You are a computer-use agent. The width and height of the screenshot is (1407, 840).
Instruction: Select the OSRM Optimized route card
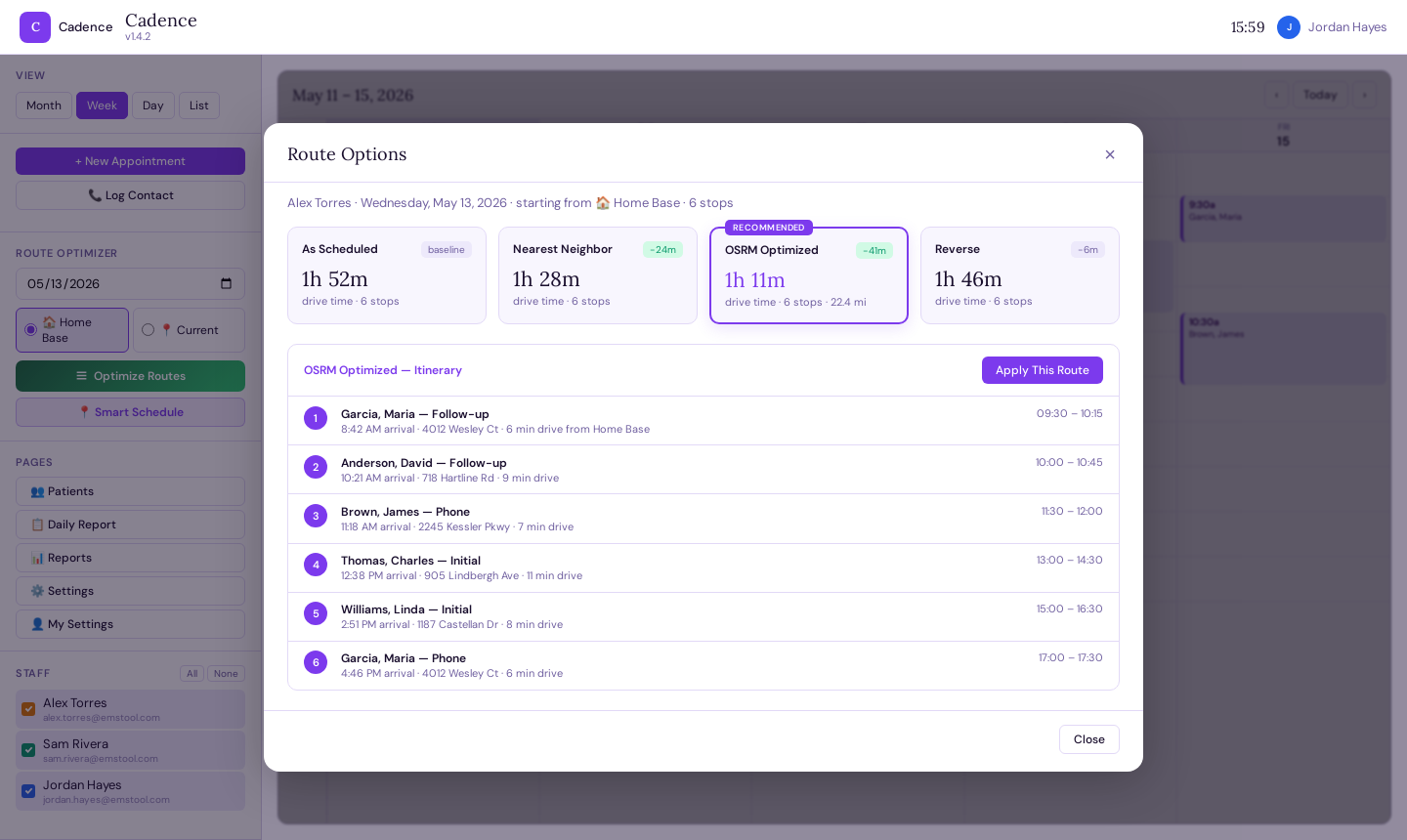pos(809,275)
